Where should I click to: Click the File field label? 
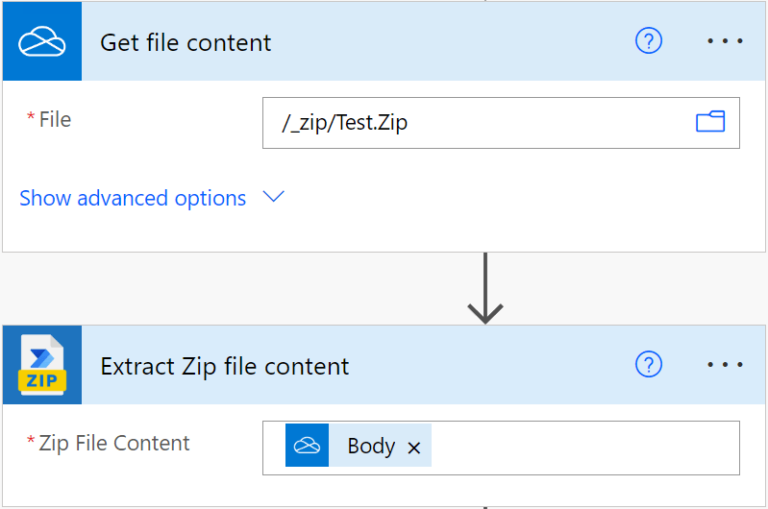click(x=54, y=120)
